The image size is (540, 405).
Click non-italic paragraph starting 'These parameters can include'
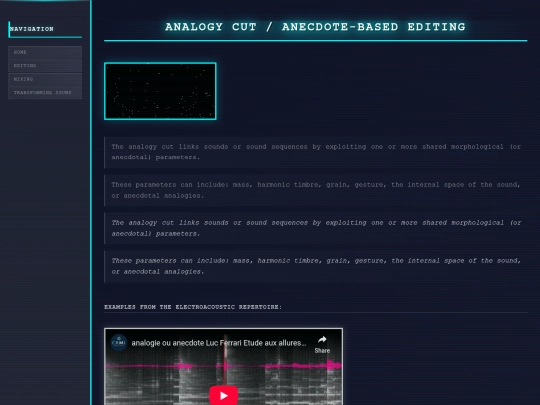click(x=316, y=190)
